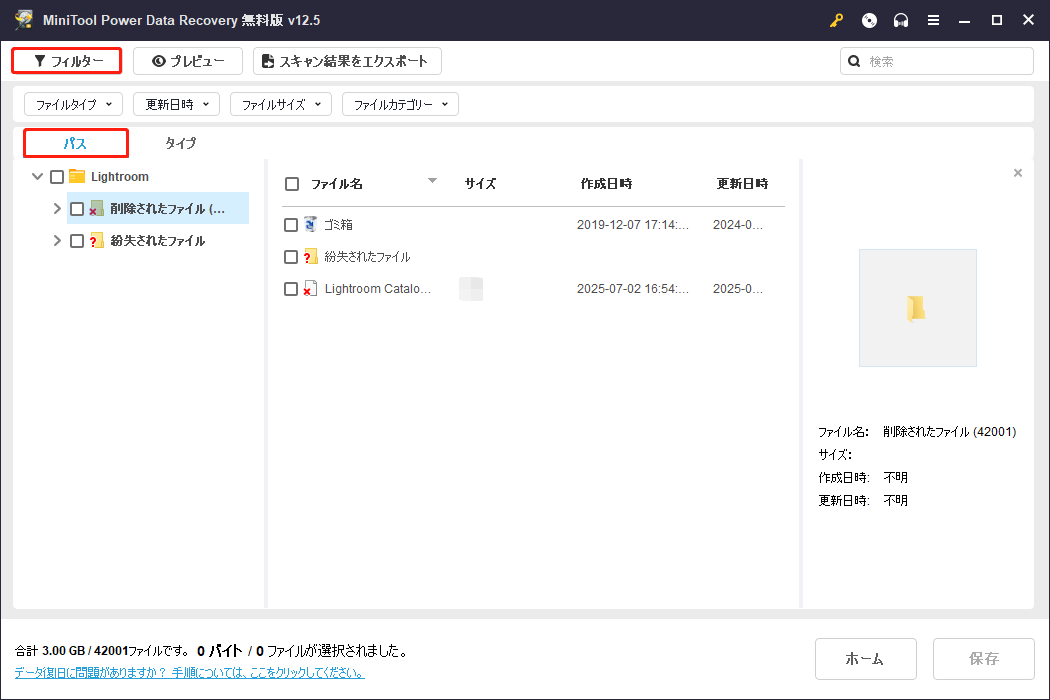The height and width of the screenshot is (700, 1050).
Task: Click the MiniTool app logo in title bar
Action: (24, 19)
